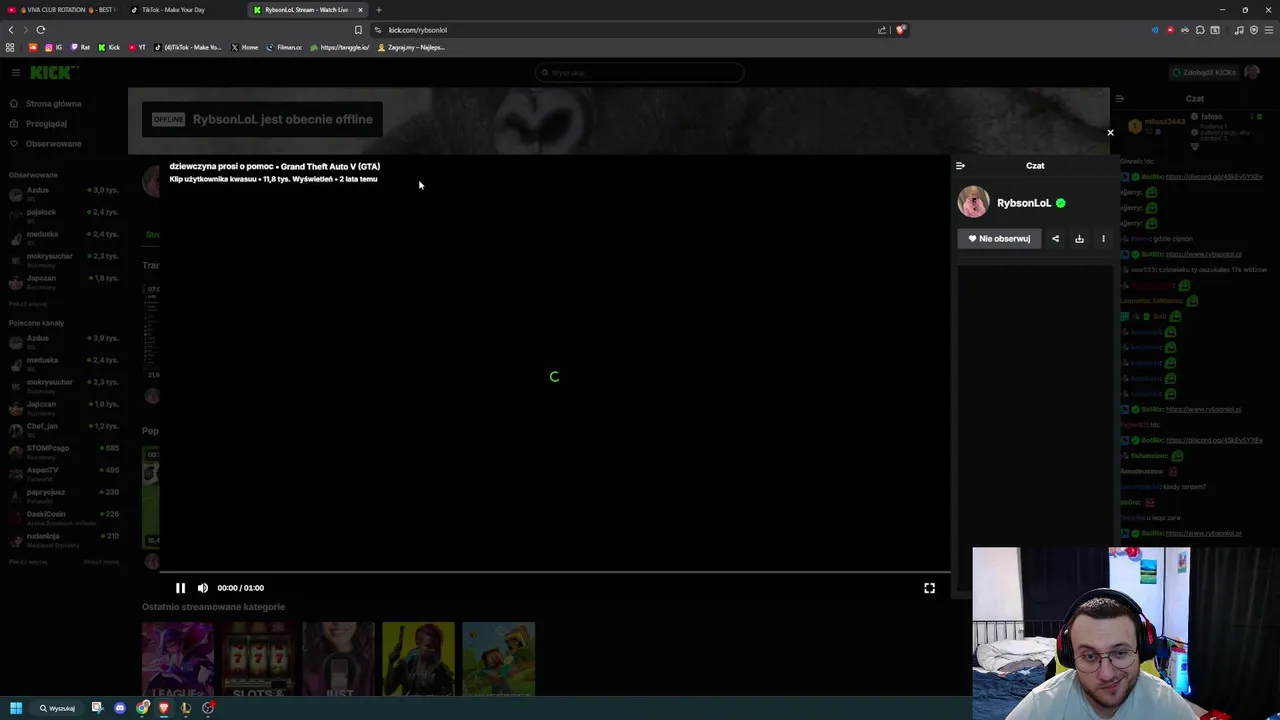Open Snipping Tool taskbar icon

coord(97,708)
